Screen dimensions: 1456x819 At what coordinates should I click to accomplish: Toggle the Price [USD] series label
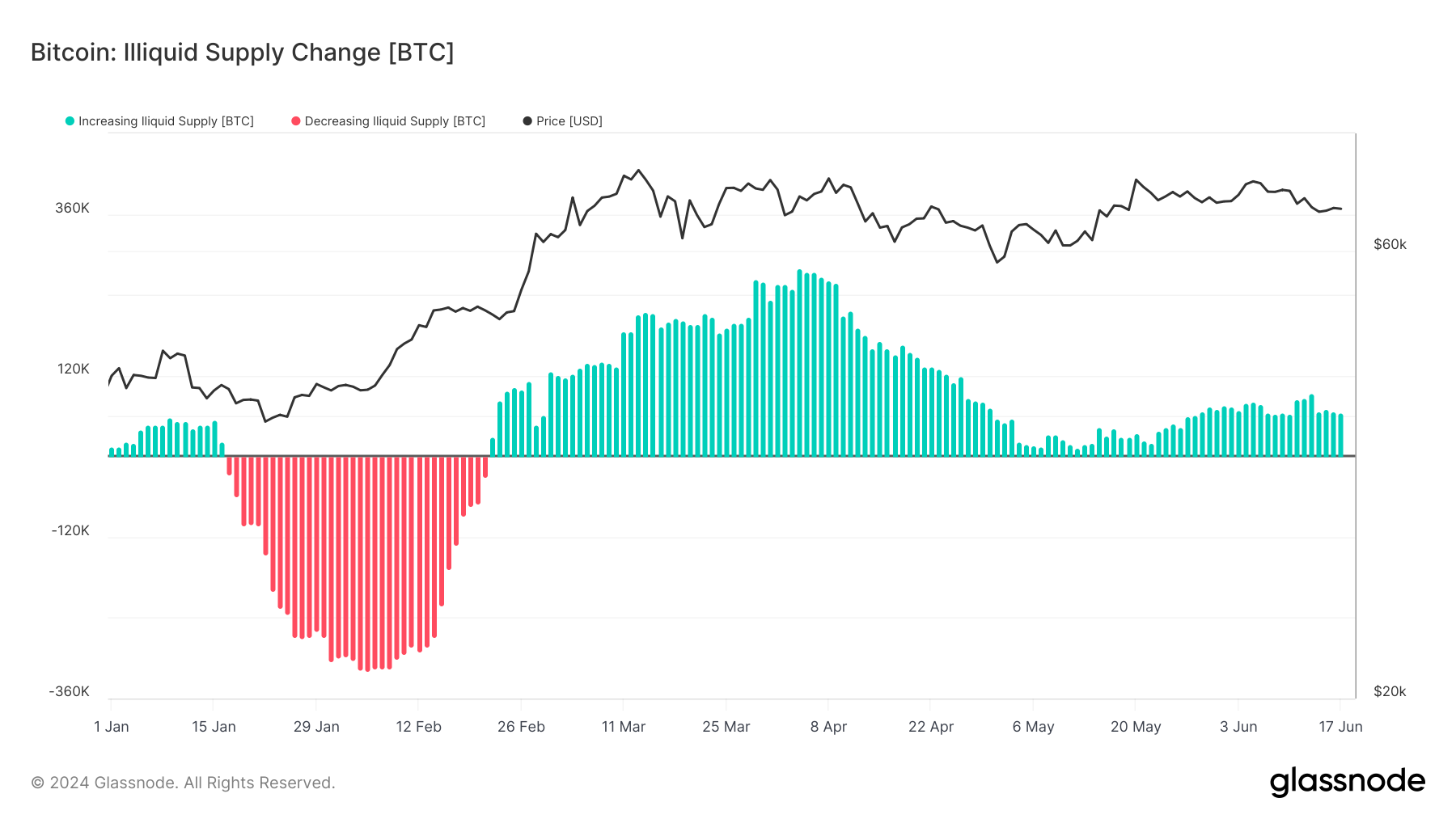569,121
